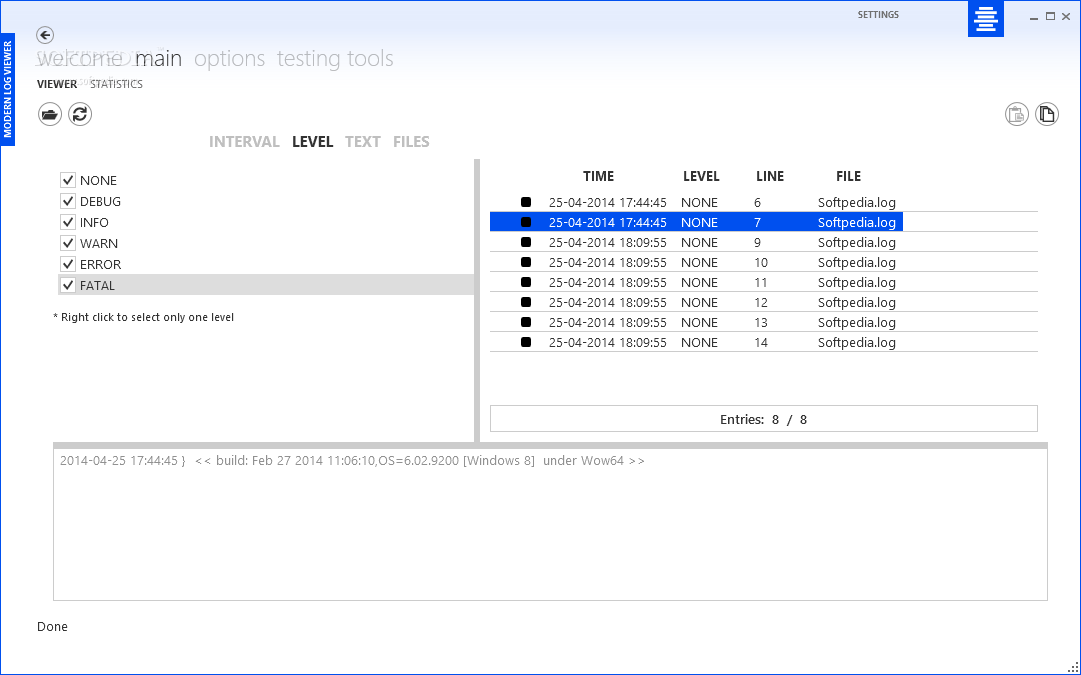The image size is (1081, 675).
Task: Switch to the STATISTICS sub-tab
Action: coord(117,84)
